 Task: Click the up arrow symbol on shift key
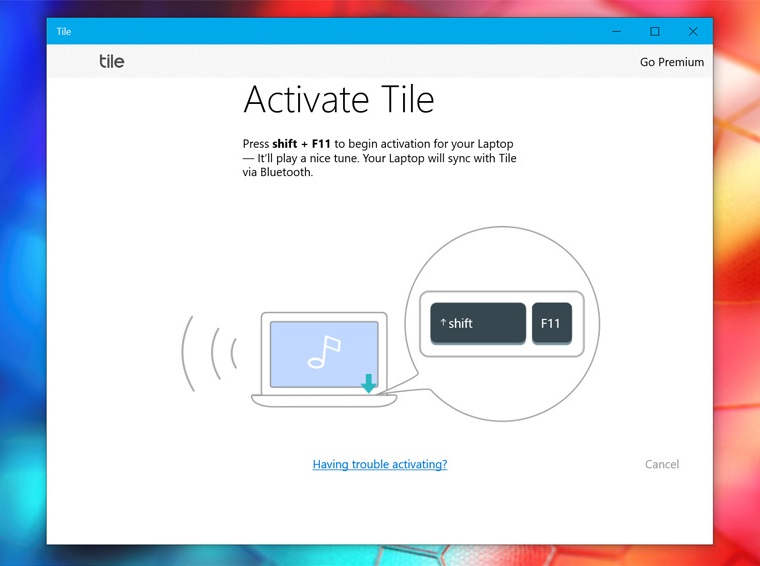(x=443, y=323)
